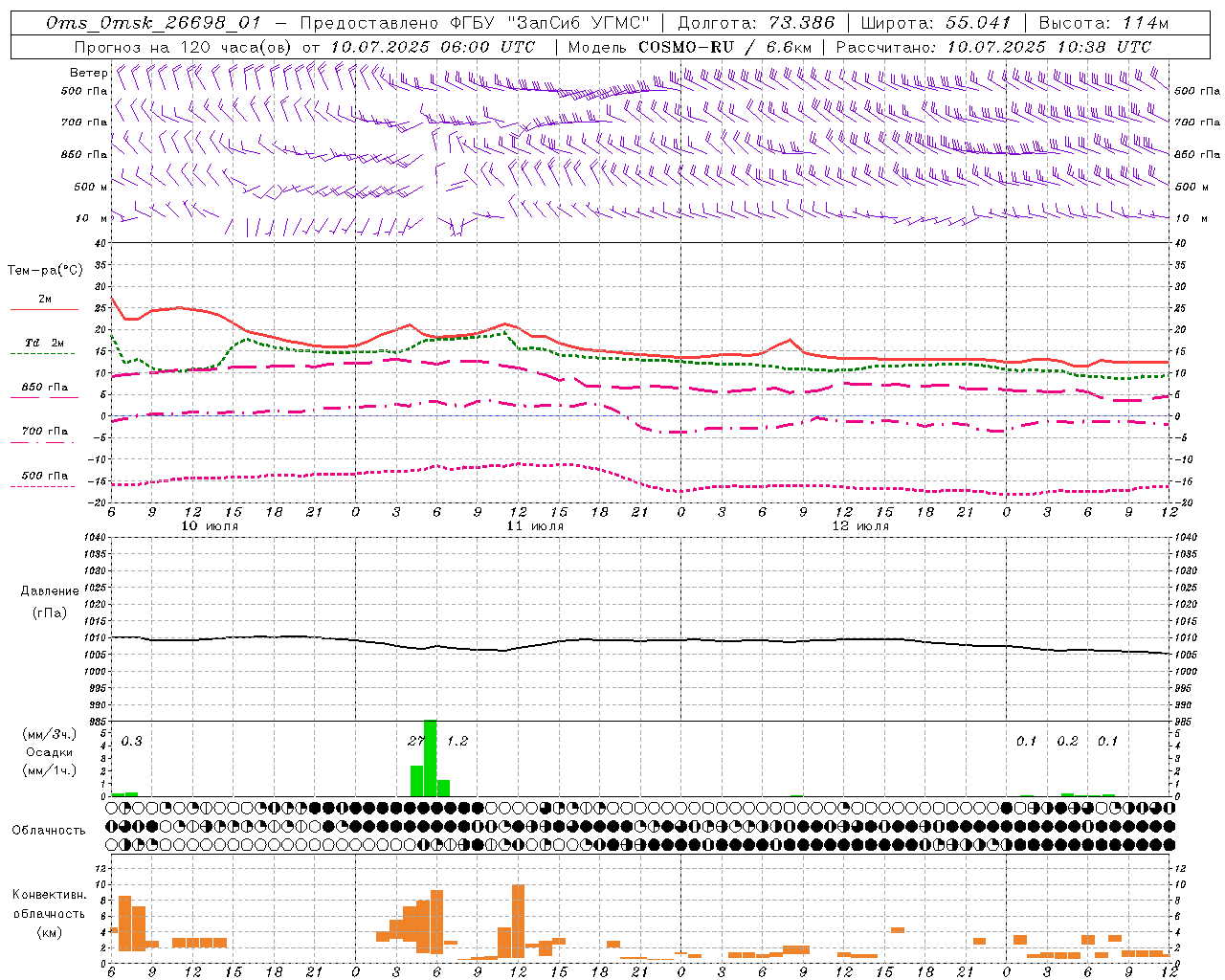The width and height of the screenshot is (1225, 980).
Task: Click the Модель COSMO-RU / 6.6км label
Action: [690, 47]
